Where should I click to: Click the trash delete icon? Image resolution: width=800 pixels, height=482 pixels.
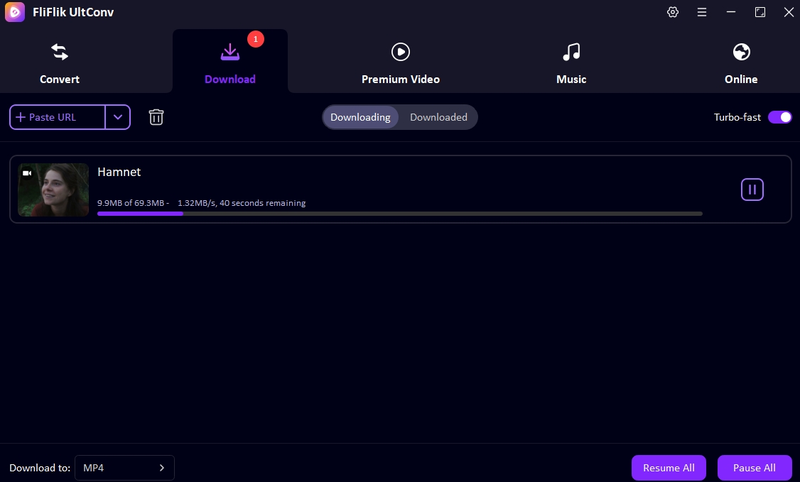[x=156, y=117]
